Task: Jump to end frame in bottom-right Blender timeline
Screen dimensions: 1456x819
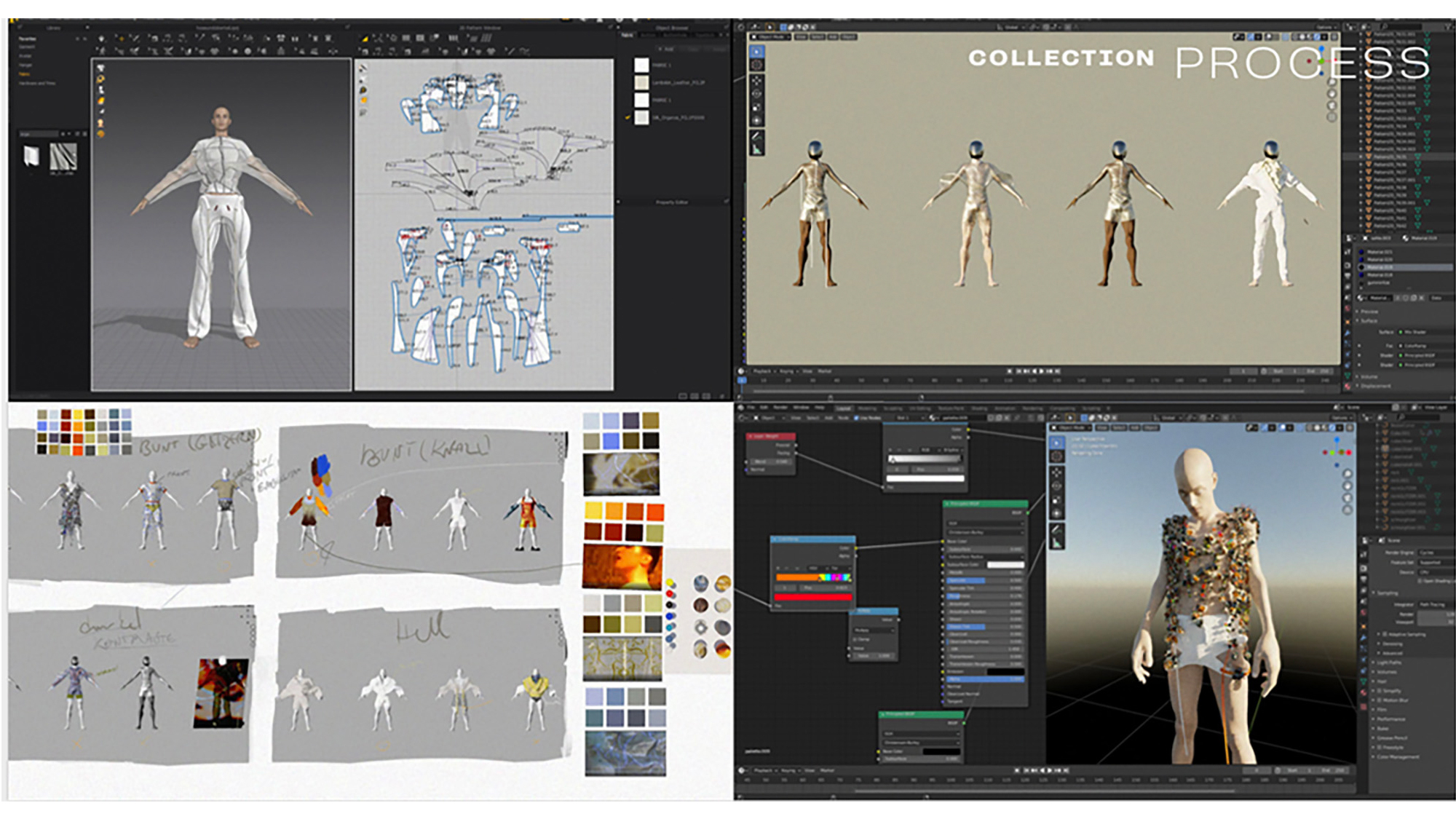Action: tap(1066, 769)
